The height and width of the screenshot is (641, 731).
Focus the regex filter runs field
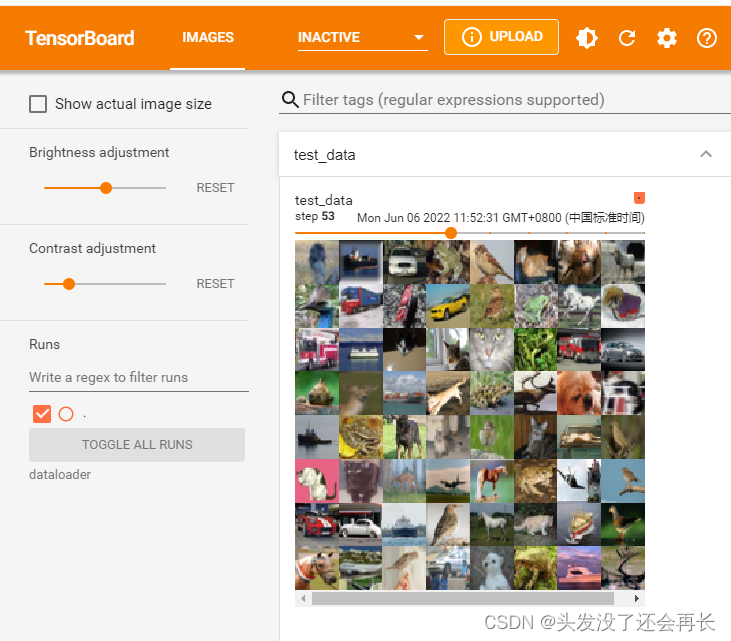click(139, 378)
